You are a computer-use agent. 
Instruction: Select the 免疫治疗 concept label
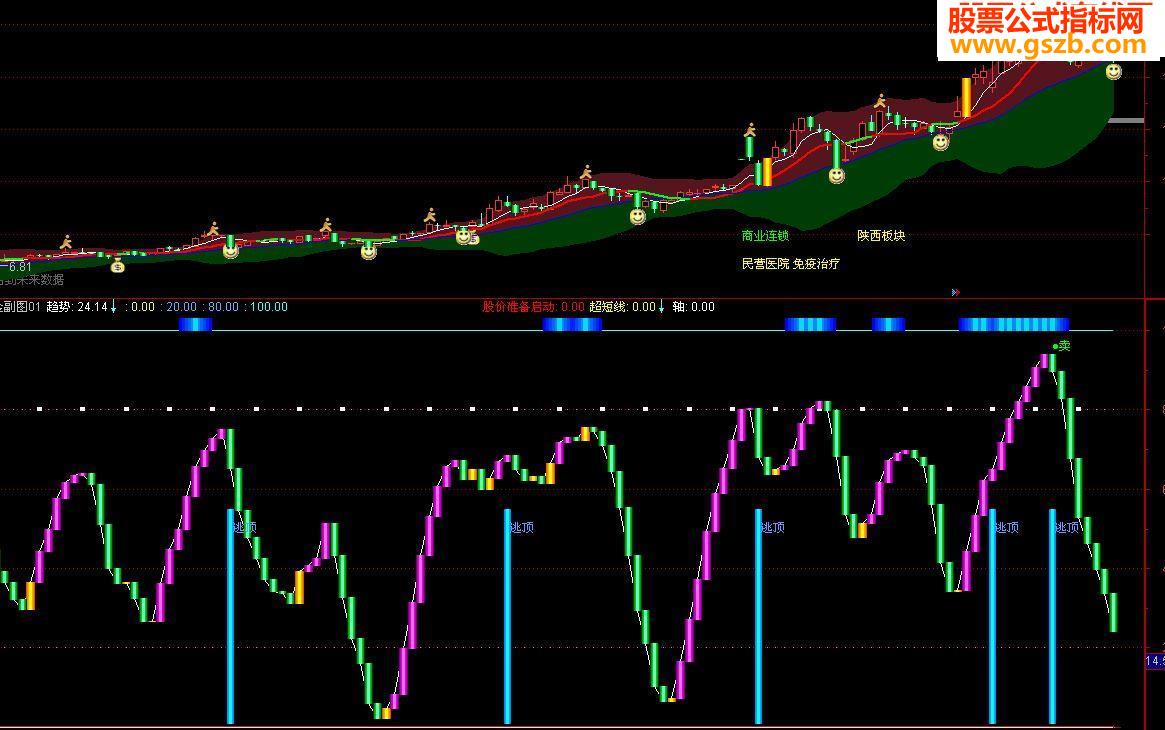tap(816, 264)
